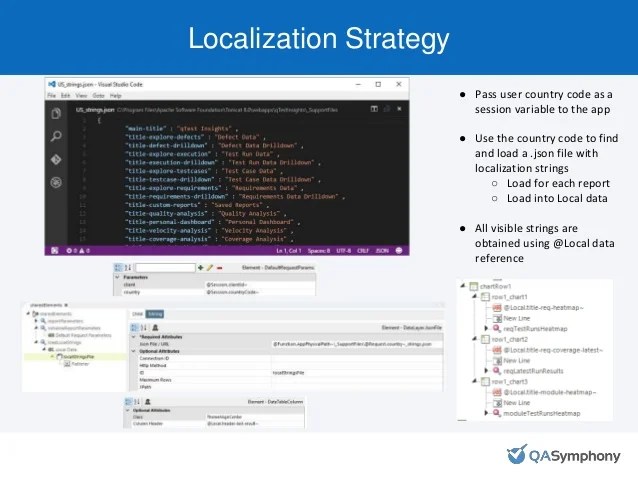This screenshot has height=479, width=638.
Task: Select localStringsFile in the elements tree
Action: click(x=79, y=357)
